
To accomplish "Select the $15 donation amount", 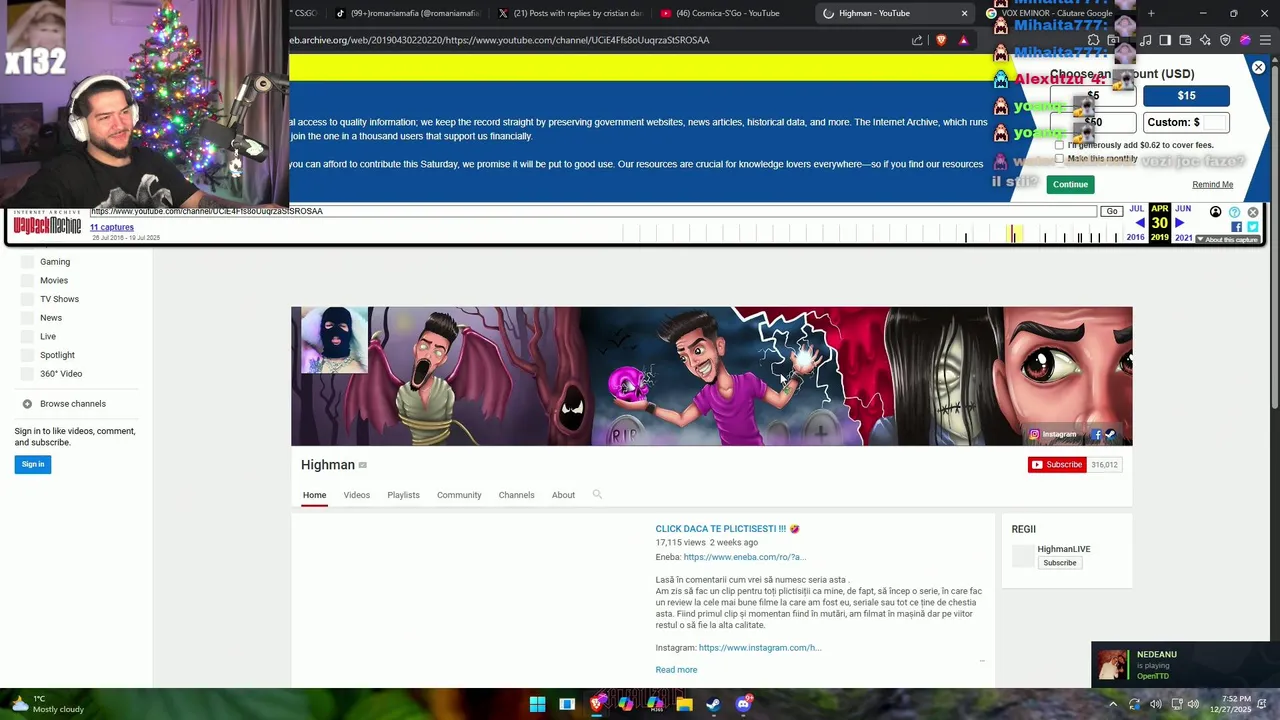I will pyautogui.click(x=1186, y=96).
